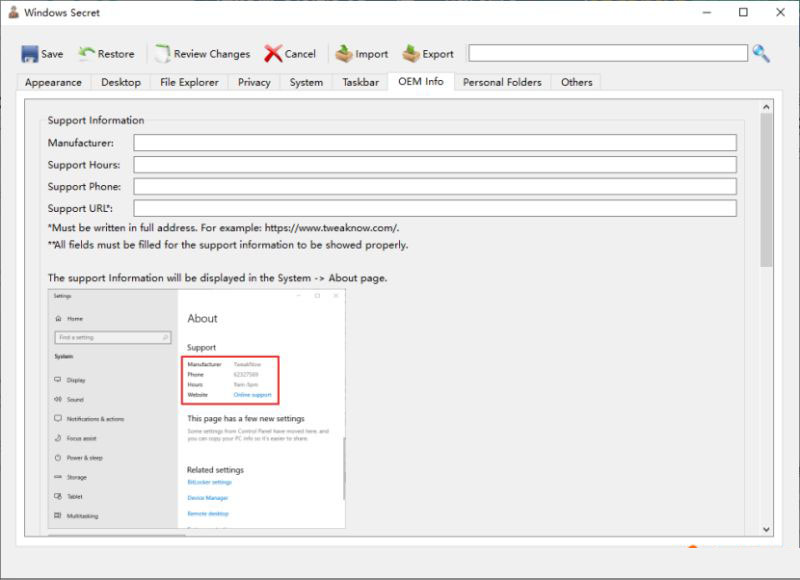Minimize the Windows Secret window
Image resolution: width=800 pixels, height=580 pixels.
(707, 12)
